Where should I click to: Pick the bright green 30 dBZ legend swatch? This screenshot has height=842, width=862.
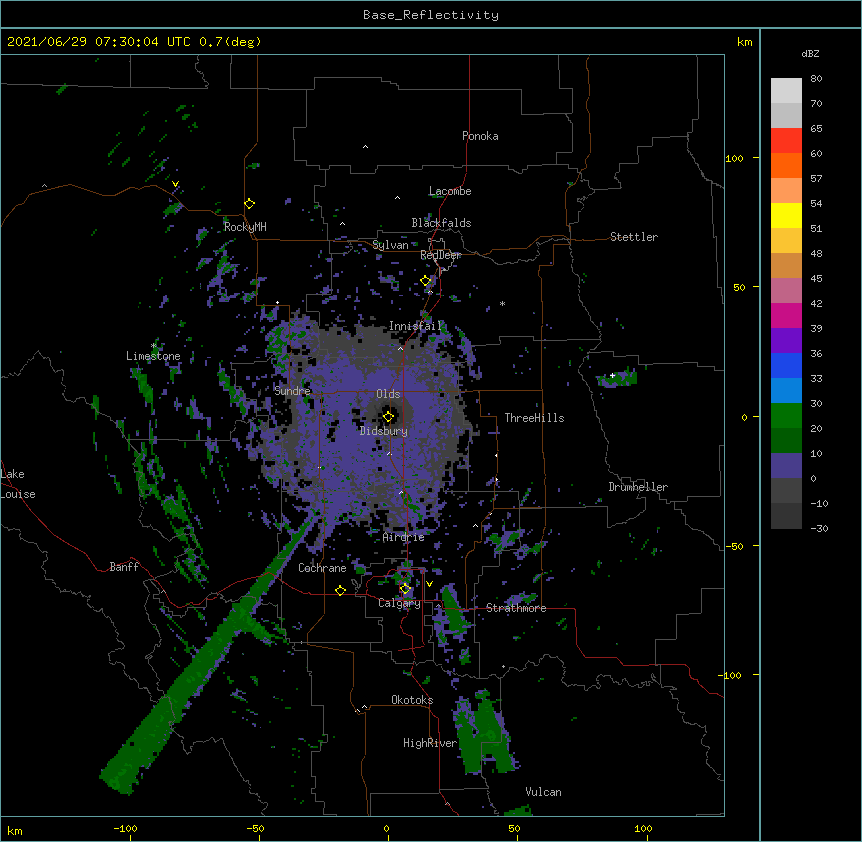786,416
